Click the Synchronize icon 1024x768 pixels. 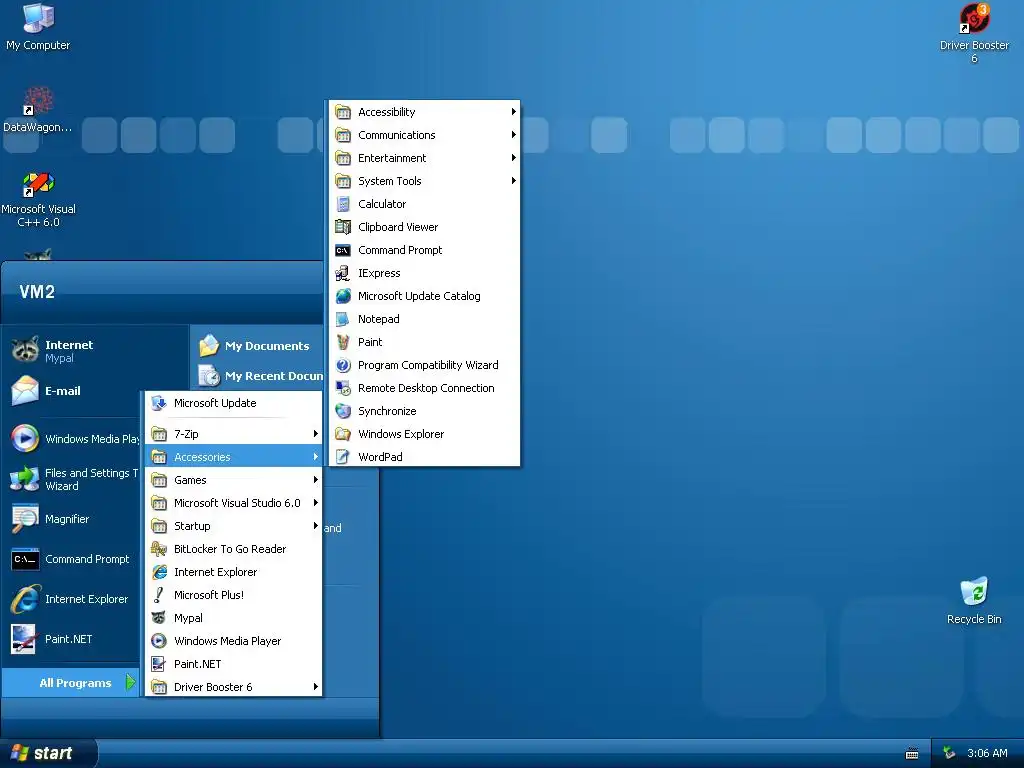point(343,411)
